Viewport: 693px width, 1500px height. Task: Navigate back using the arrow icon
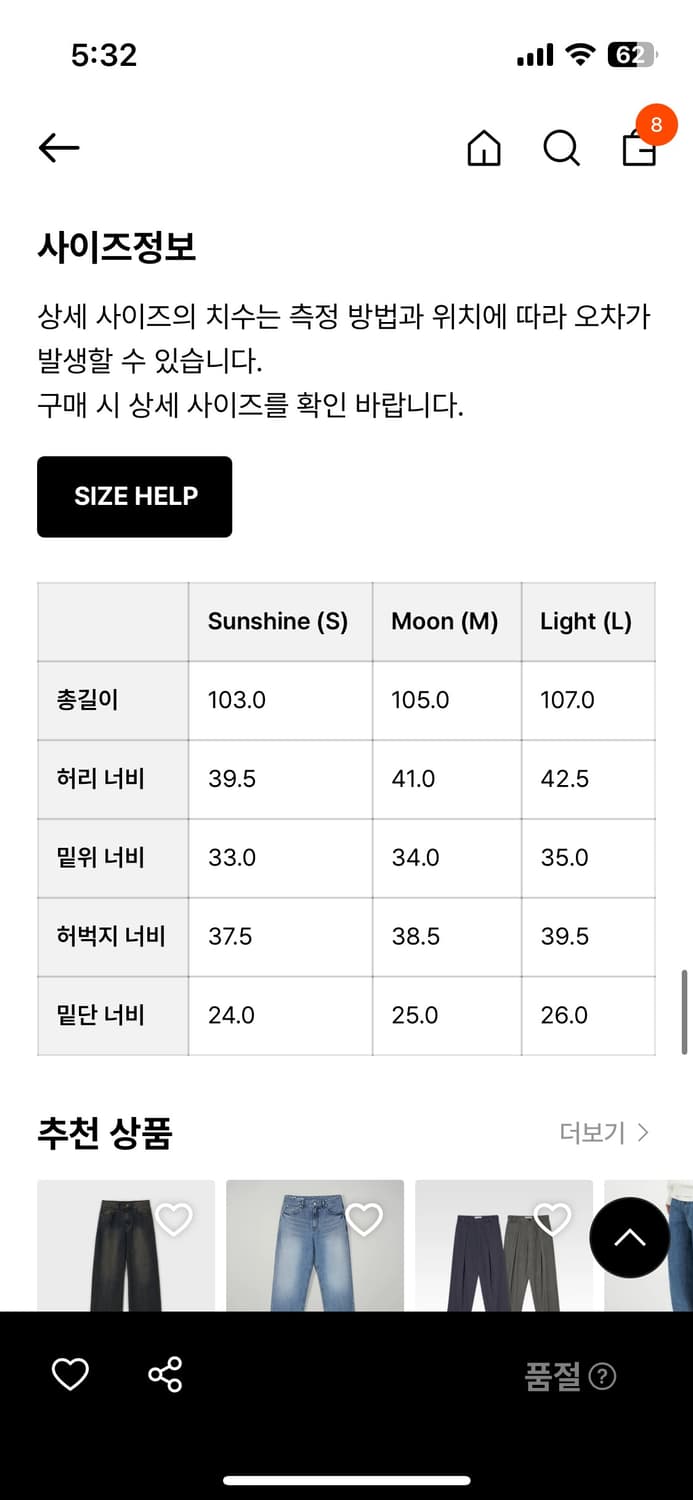(59, 147)
